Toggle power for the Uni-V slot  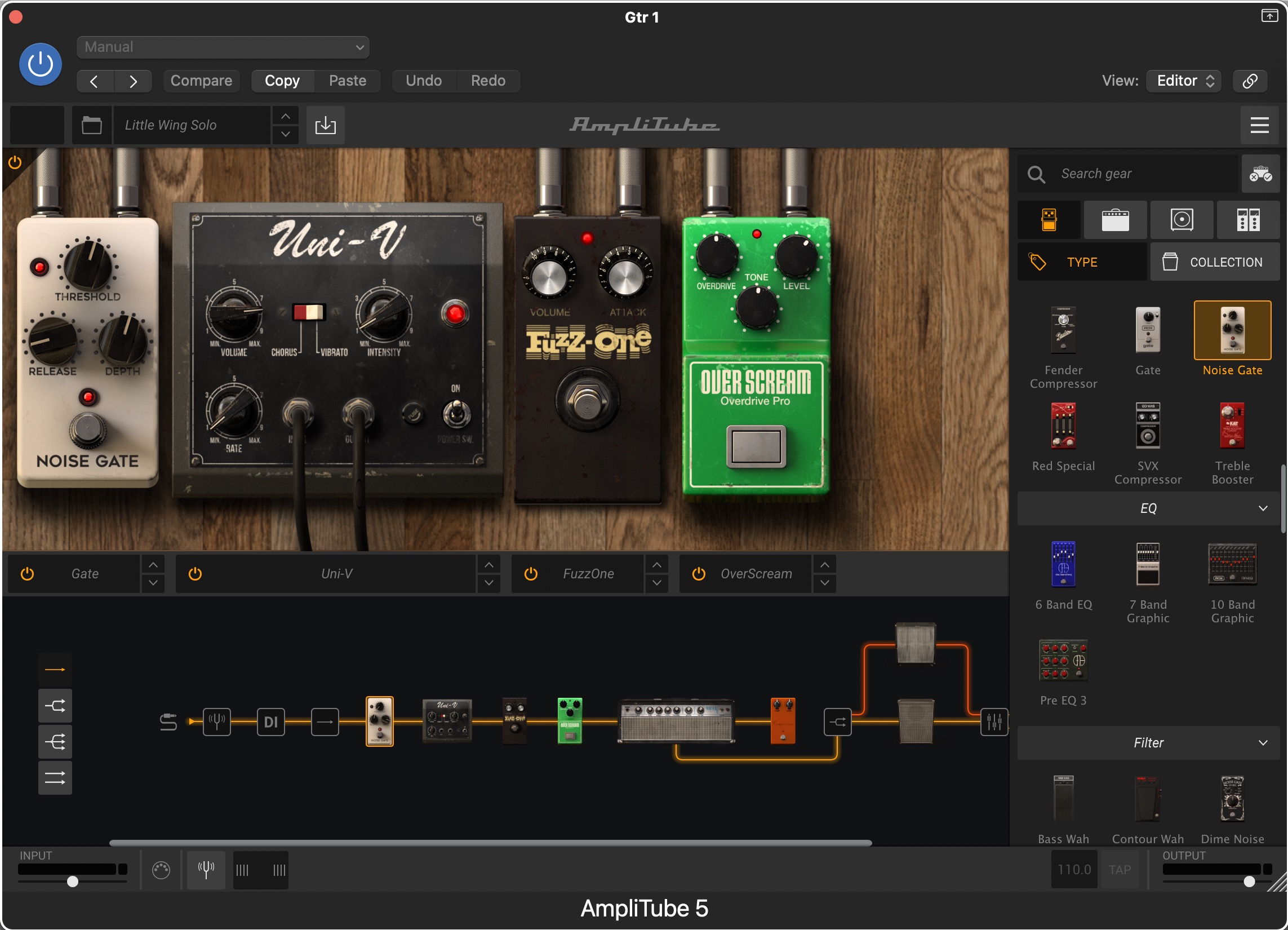195,574
